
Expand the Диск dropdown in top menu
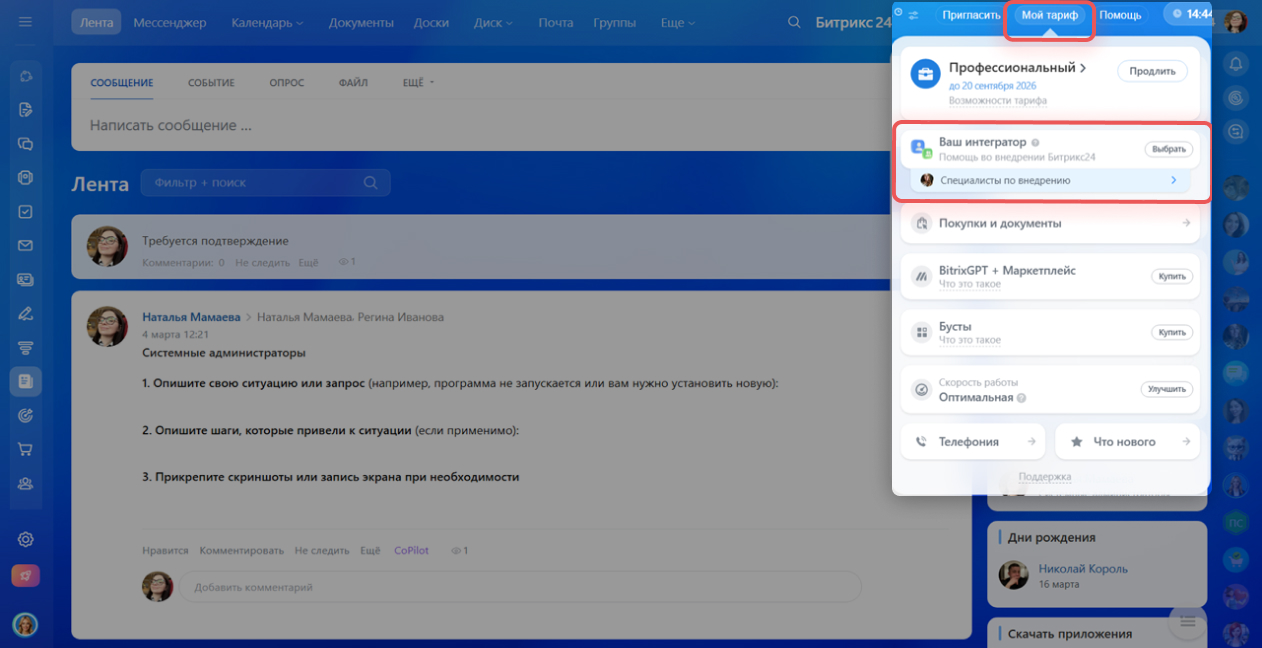coord(501,22)
